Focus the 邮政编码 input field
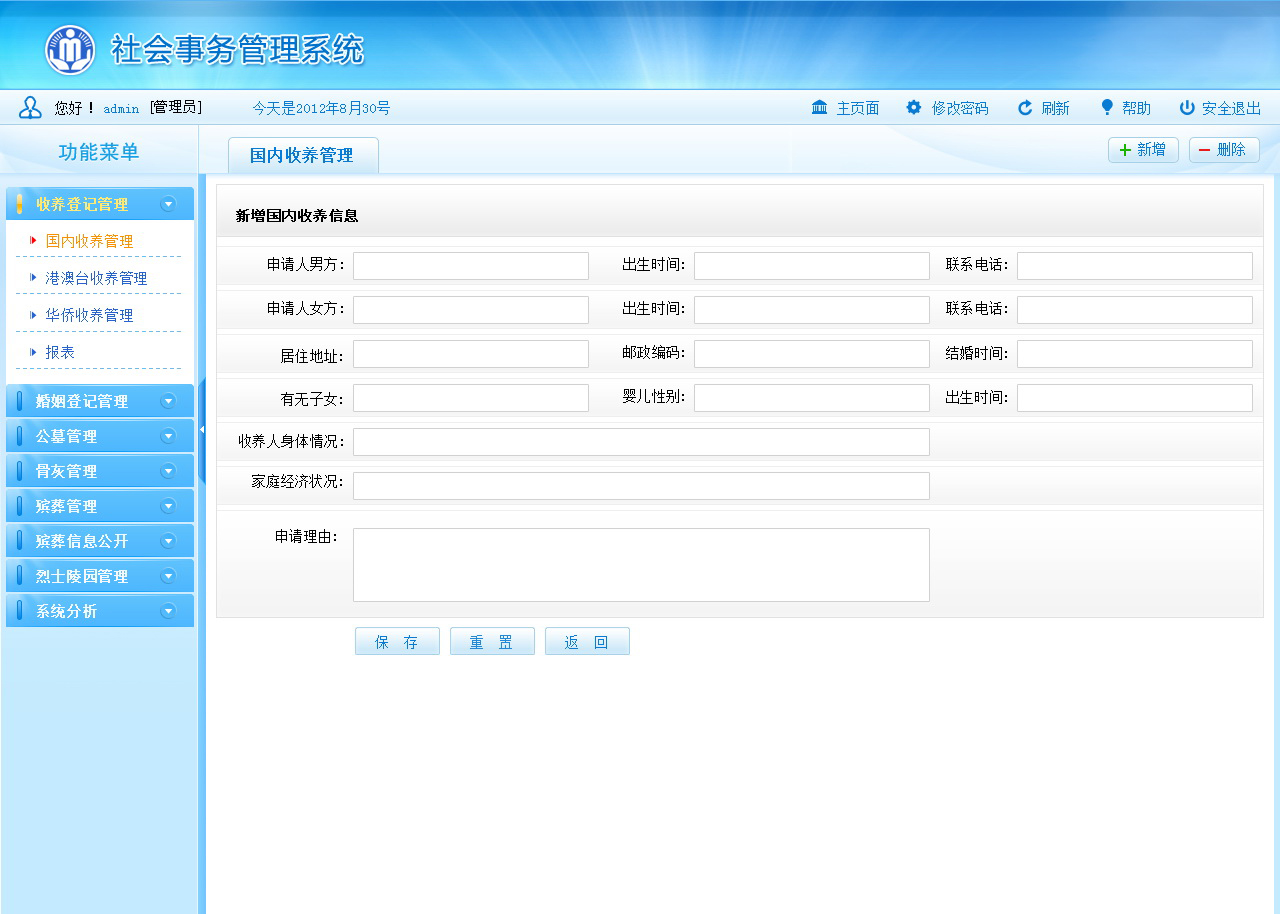This screenshot has height=914, width=1280. pyautogui.click(x=812, y=354)
